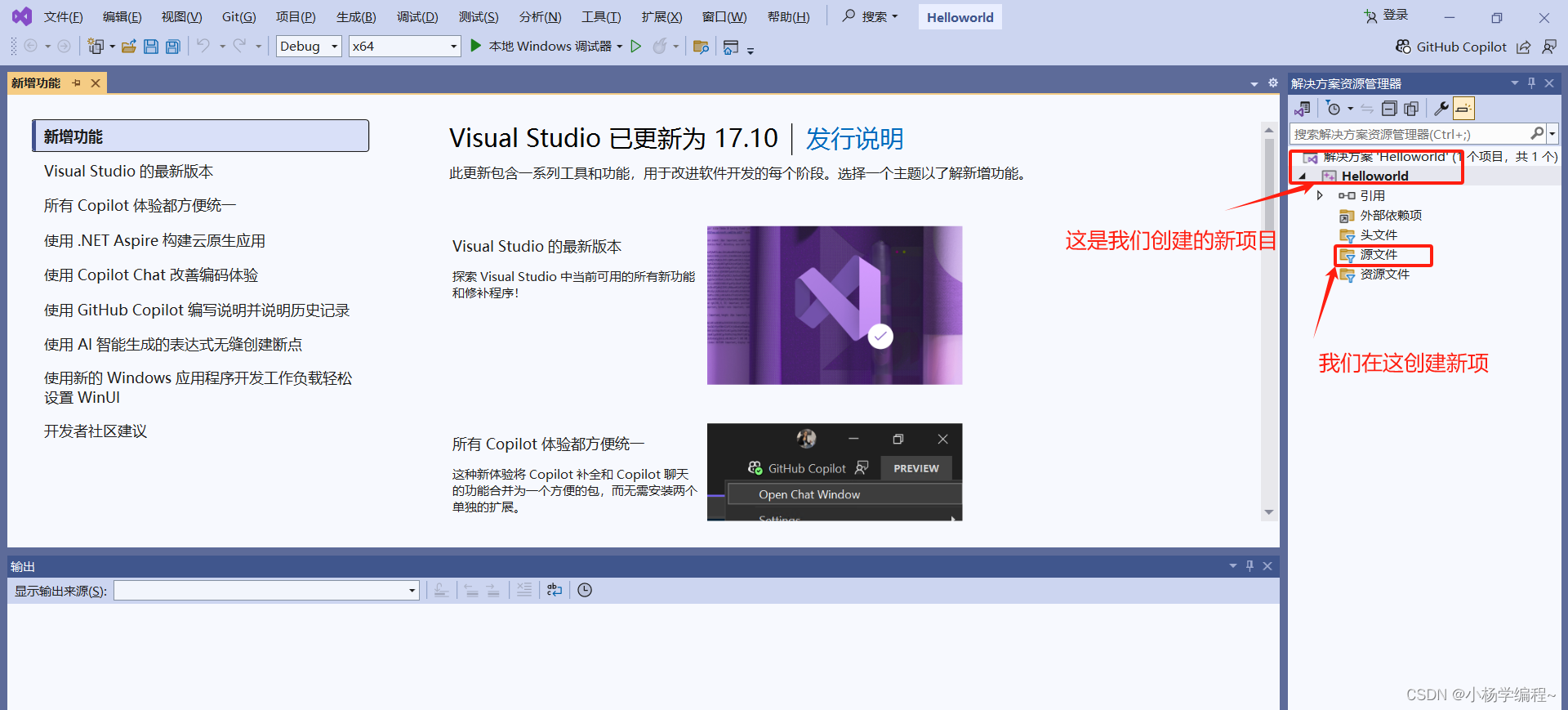Image resolution: width=1568 pixels, height=710 pixels.
Task: Select the 资源文件 folder
Action: tap(1385, 275)
